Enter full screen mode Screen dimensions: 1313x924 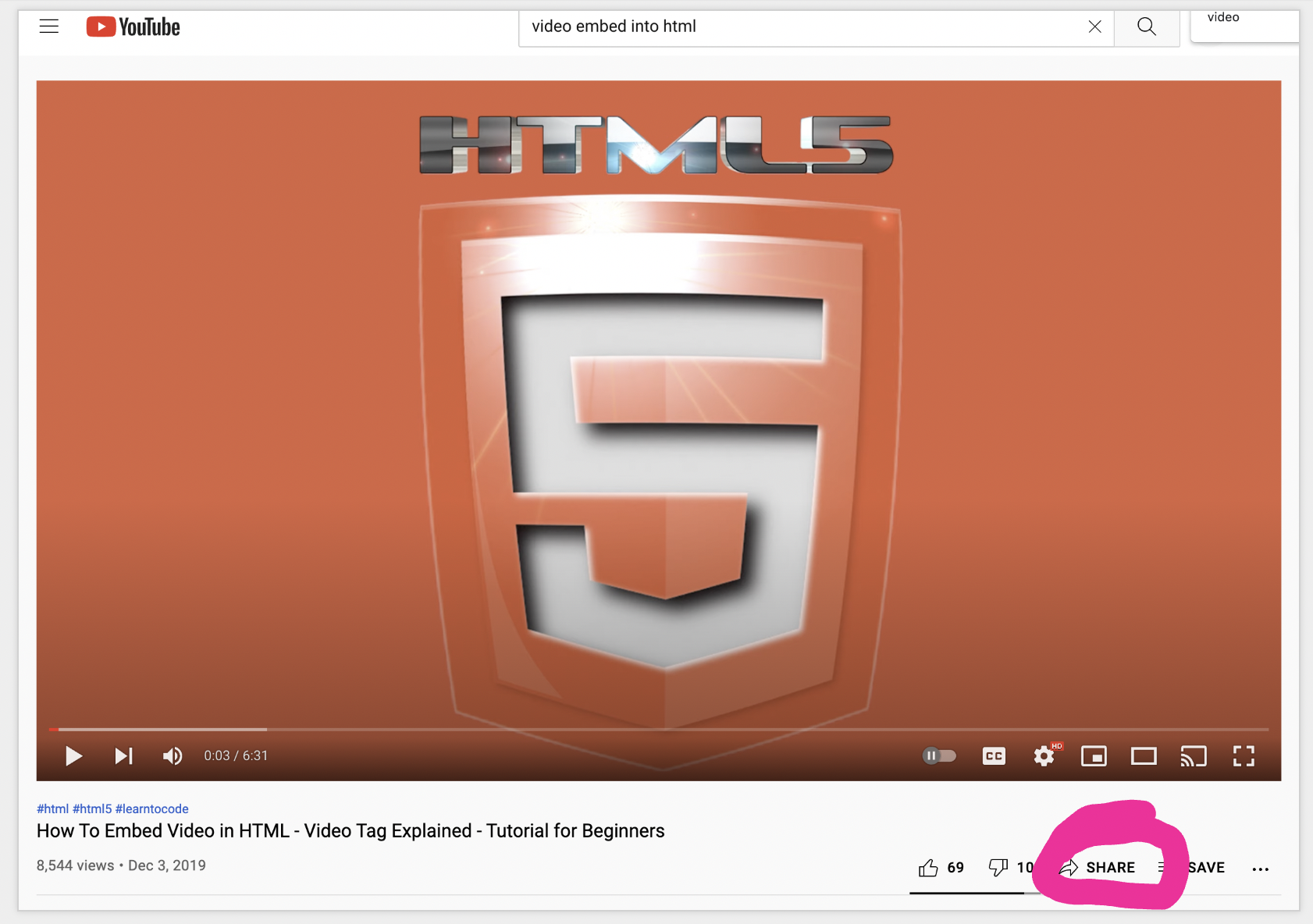coord(1244,755)
